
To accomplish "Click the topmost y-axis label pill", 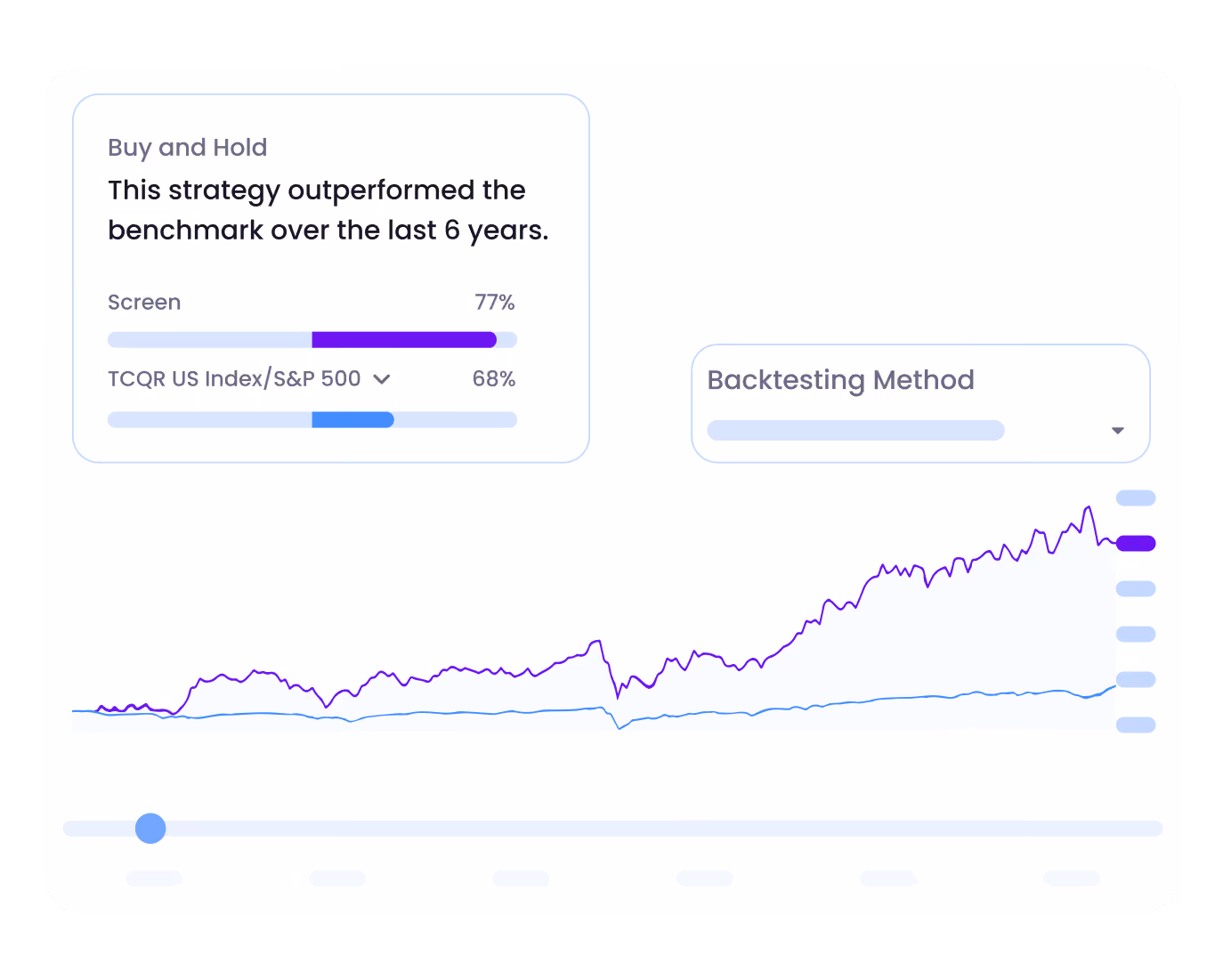I will [1136, 498].
